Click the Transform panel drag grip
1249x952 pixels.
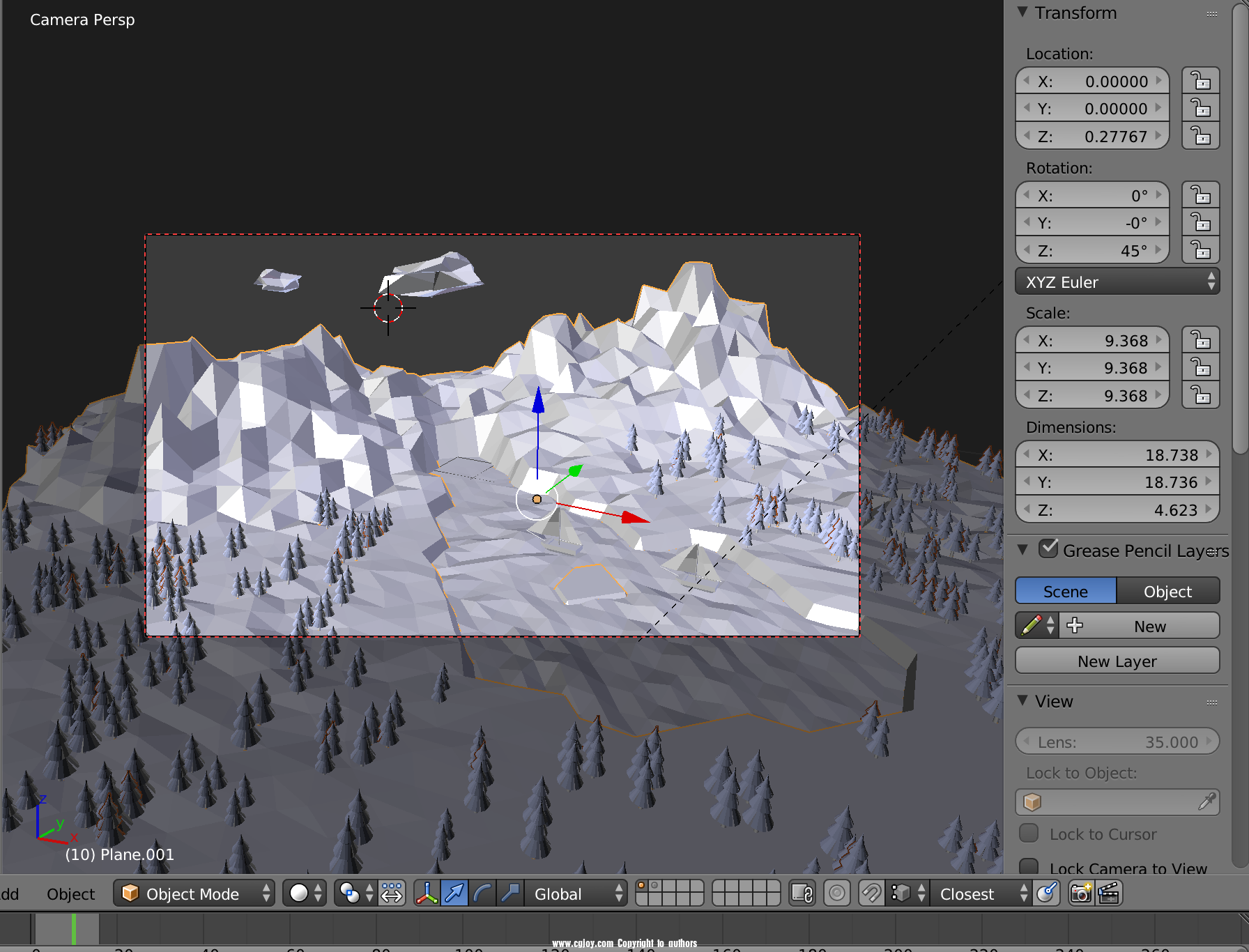pos(1212,13)
